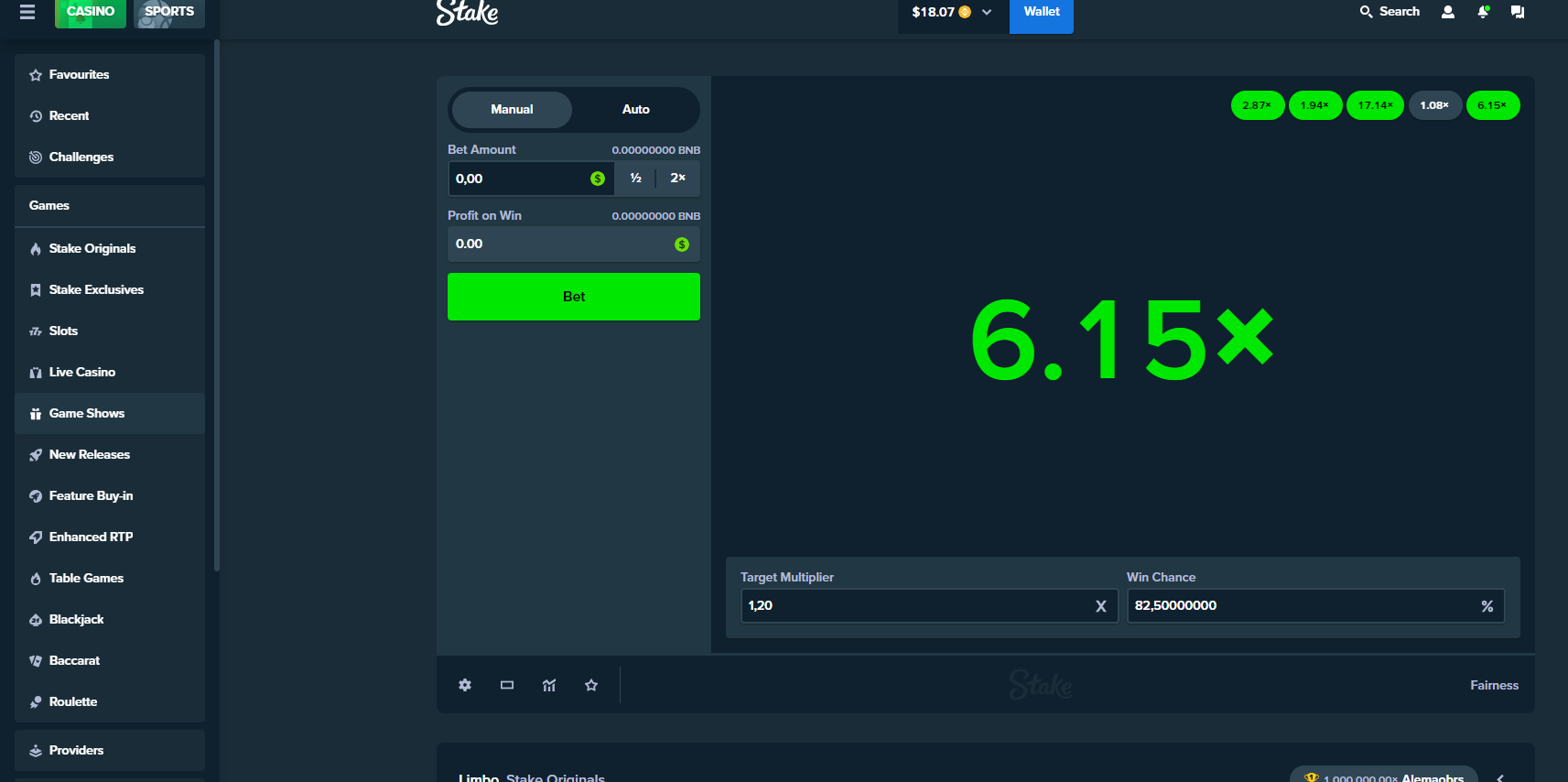The width and height of the screenshot is (1568, 782).
Task: Switch to Auto betting mode
Action: click(636, 110)
